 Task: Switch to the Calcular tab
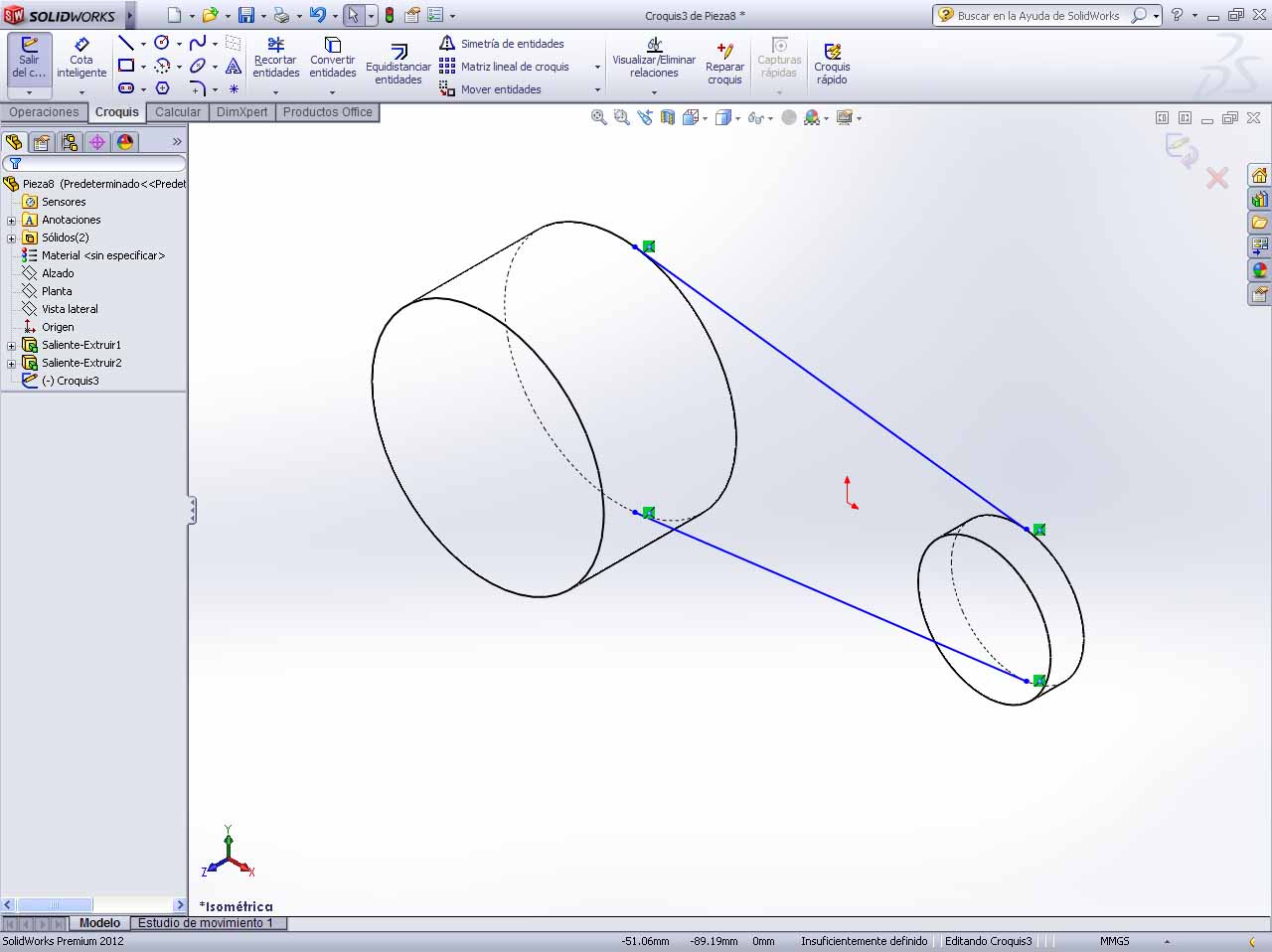click(x=178, y=112)
